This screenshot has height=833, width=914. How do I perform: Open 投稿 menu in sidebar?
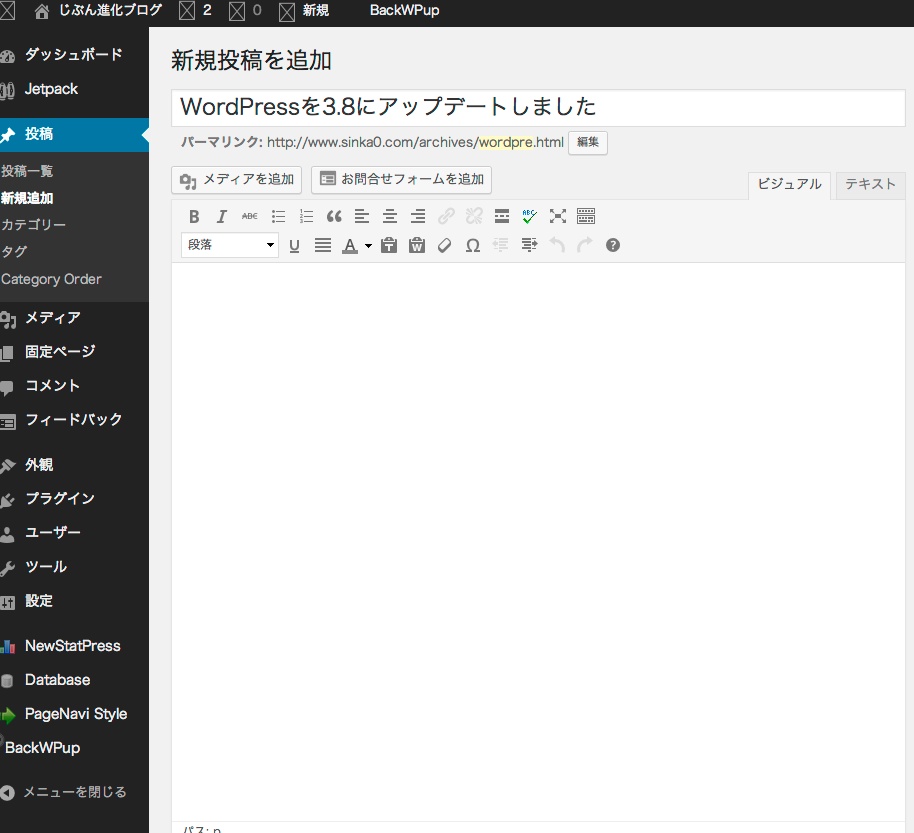tap(74, 135)
